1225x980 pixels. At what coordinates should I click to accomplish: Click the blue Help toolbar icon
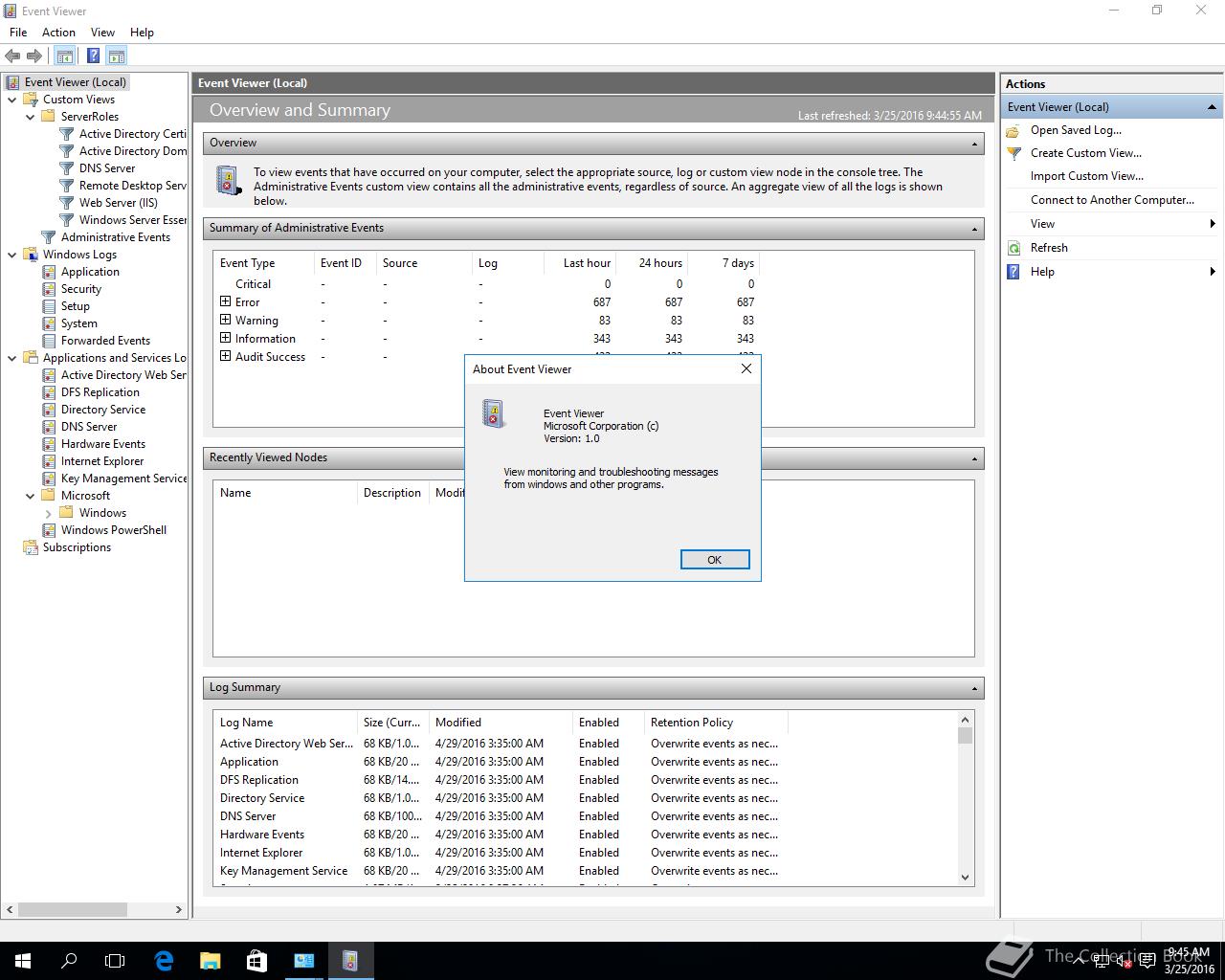(93, 56)
